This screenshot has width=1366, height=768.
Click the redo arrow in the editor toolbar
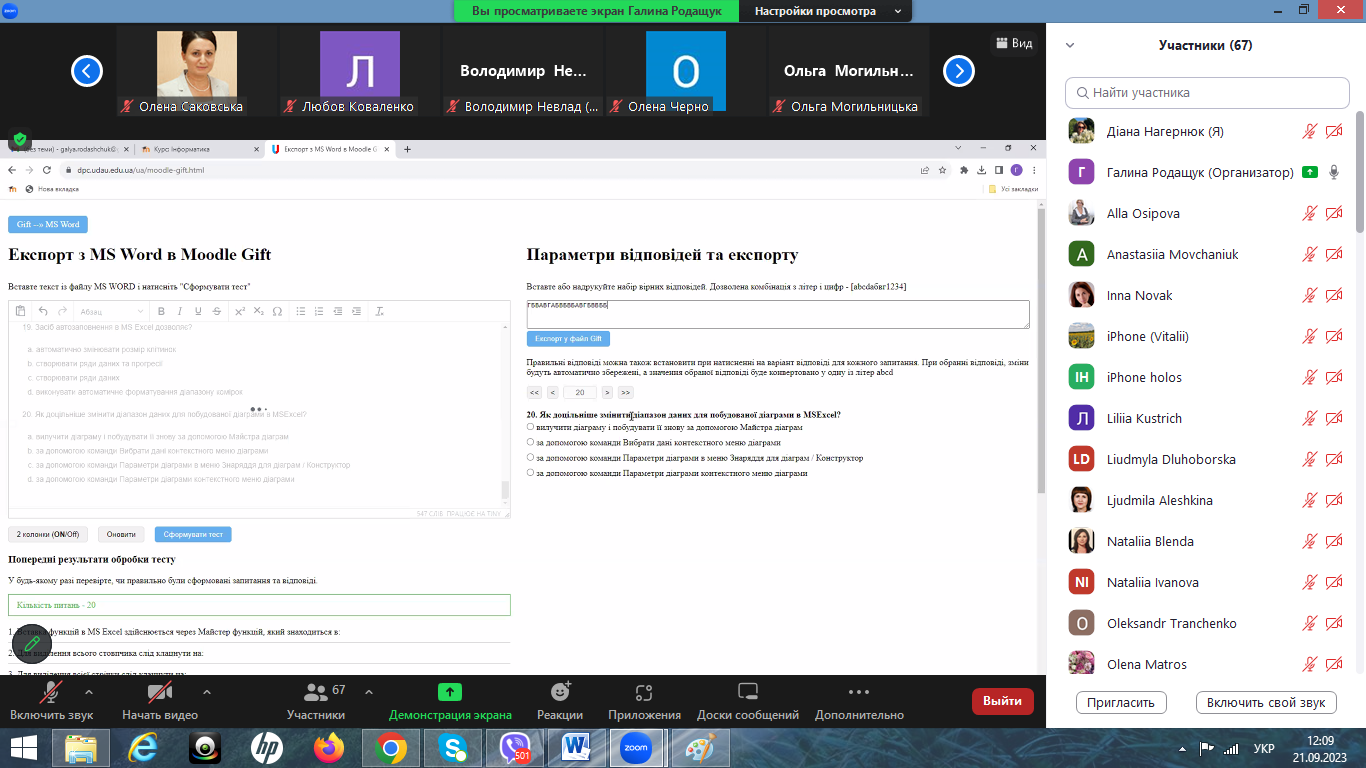tap(62, 312)
